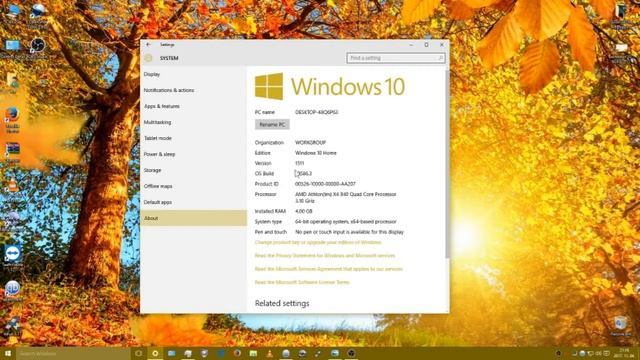Go back using the Settings back arrow
The width and height of the screenshot is (640, 360).
[x=148, y=44]
